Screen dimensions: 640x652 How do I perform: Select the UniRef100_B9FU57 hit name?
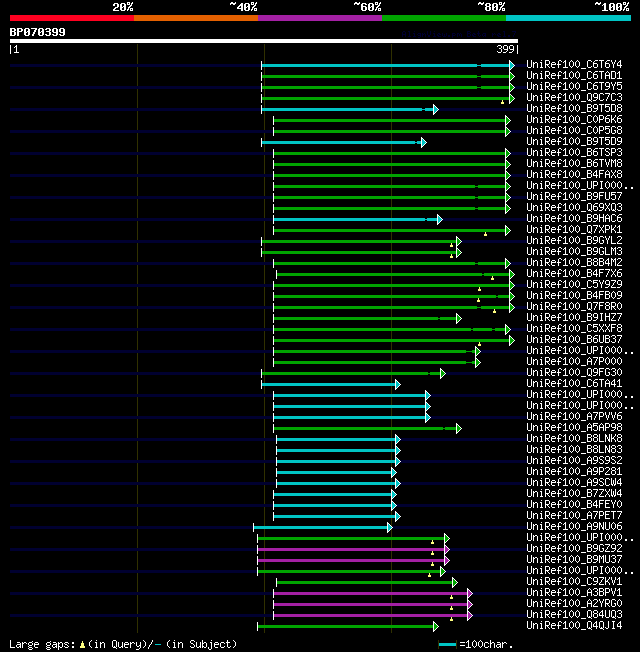point(574,196)
